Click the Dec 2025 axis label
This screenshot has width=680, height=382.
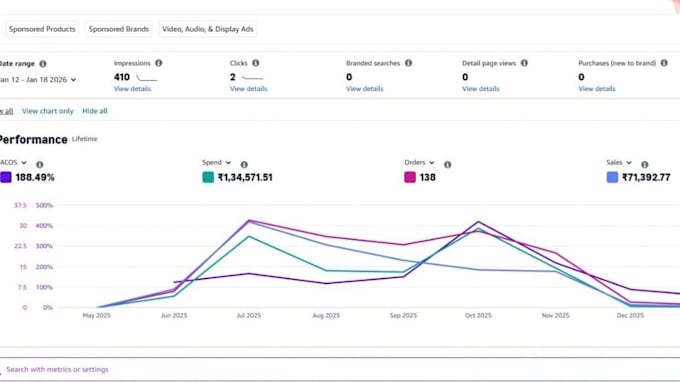[631, 316]
